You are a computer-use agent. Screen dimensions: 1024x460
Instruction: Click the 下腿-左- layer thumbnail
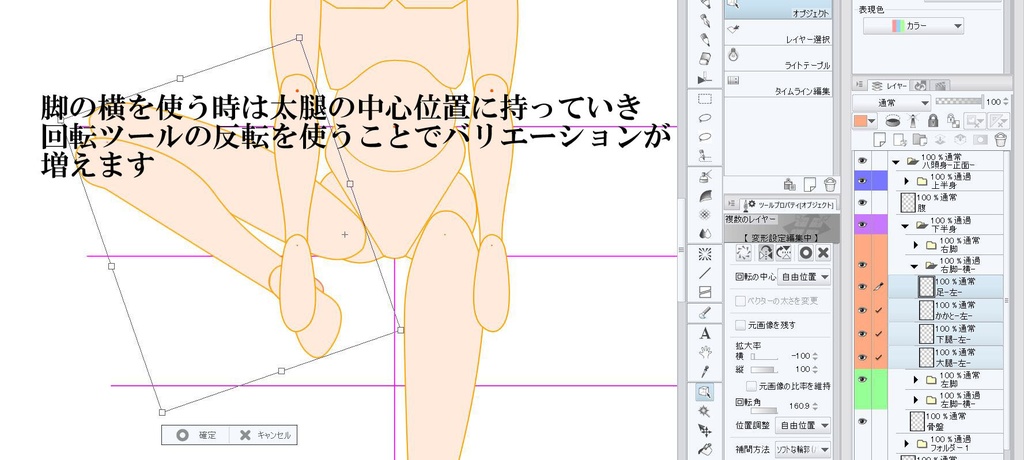(926, 333)
